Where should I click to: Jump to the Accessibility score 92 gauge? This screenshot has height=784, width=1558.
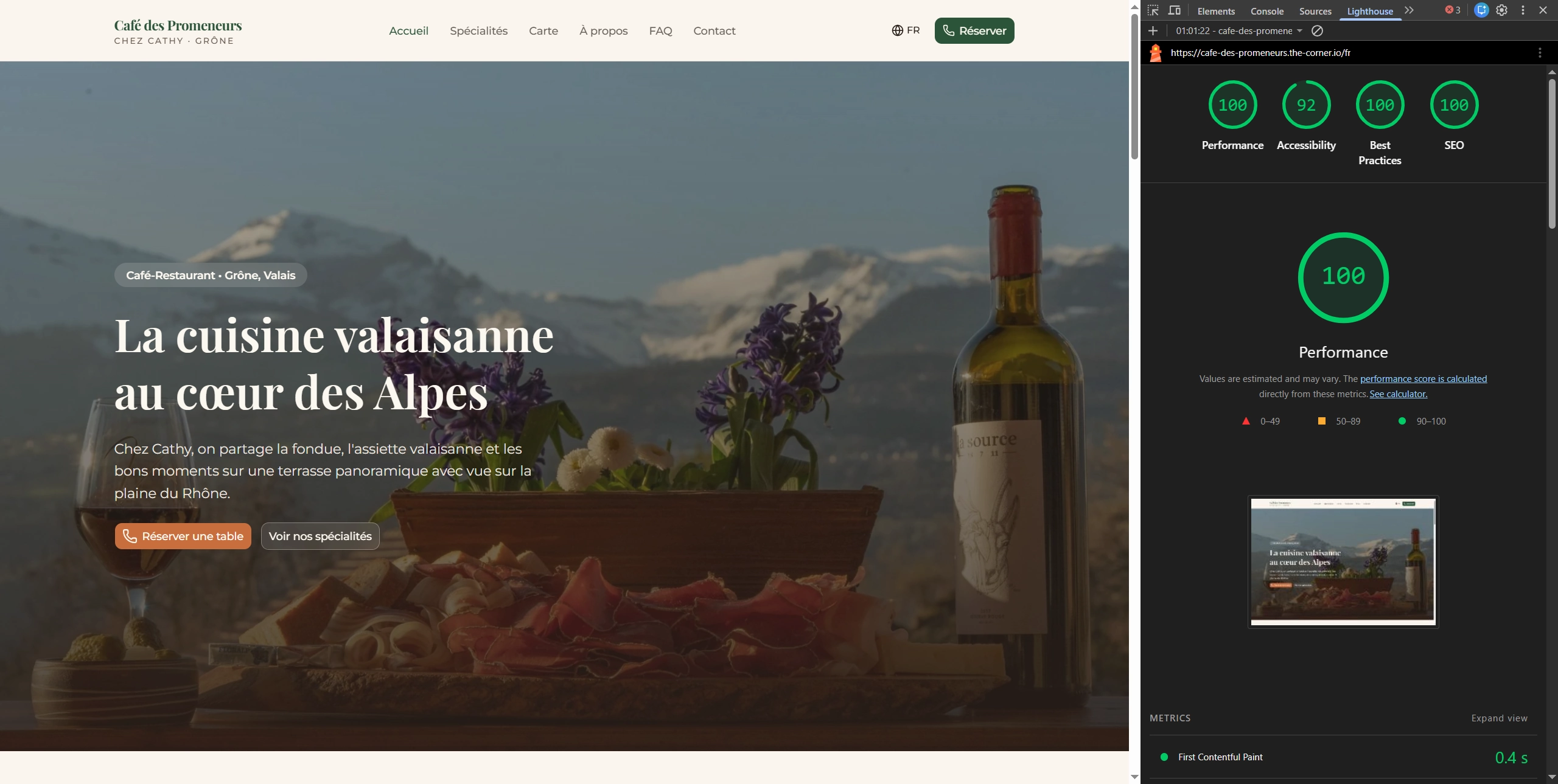pos(1306,105)
